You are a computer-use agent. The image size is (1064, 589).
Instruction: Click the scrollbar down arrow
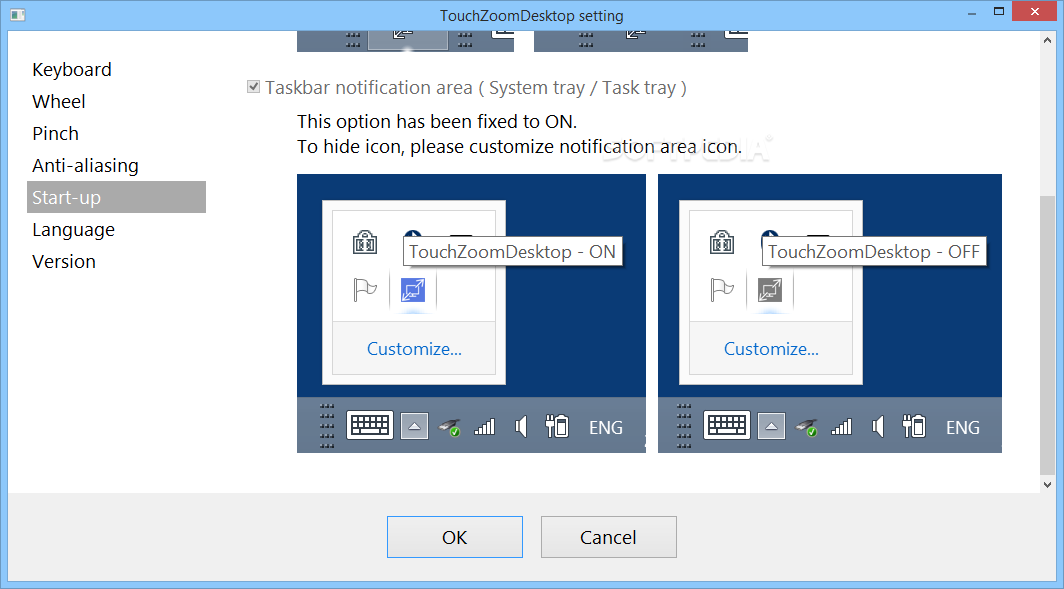point(1047,484)
